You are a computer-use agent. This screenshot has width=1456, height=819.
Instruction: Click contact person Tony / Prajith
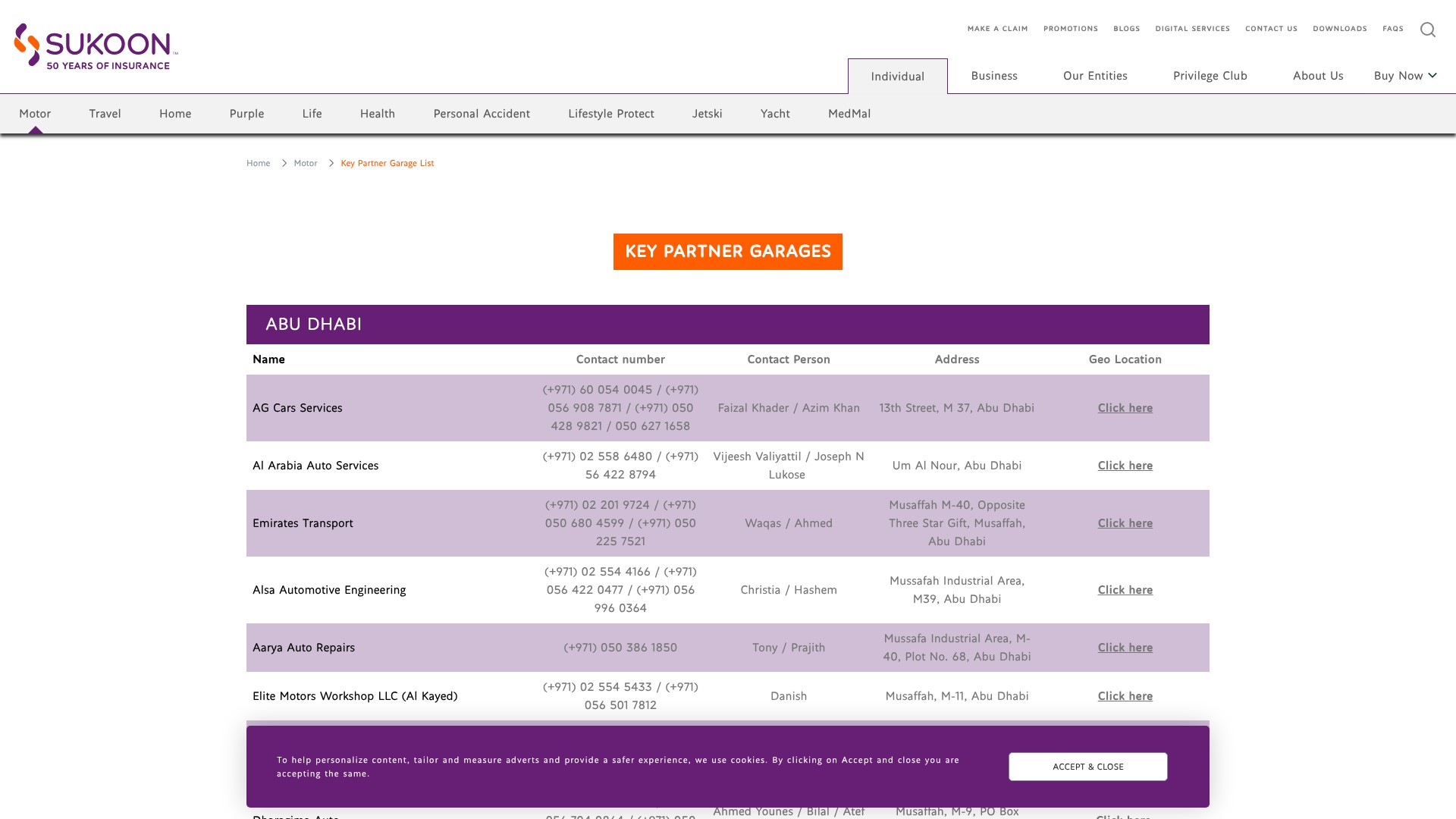coord(789,648)
